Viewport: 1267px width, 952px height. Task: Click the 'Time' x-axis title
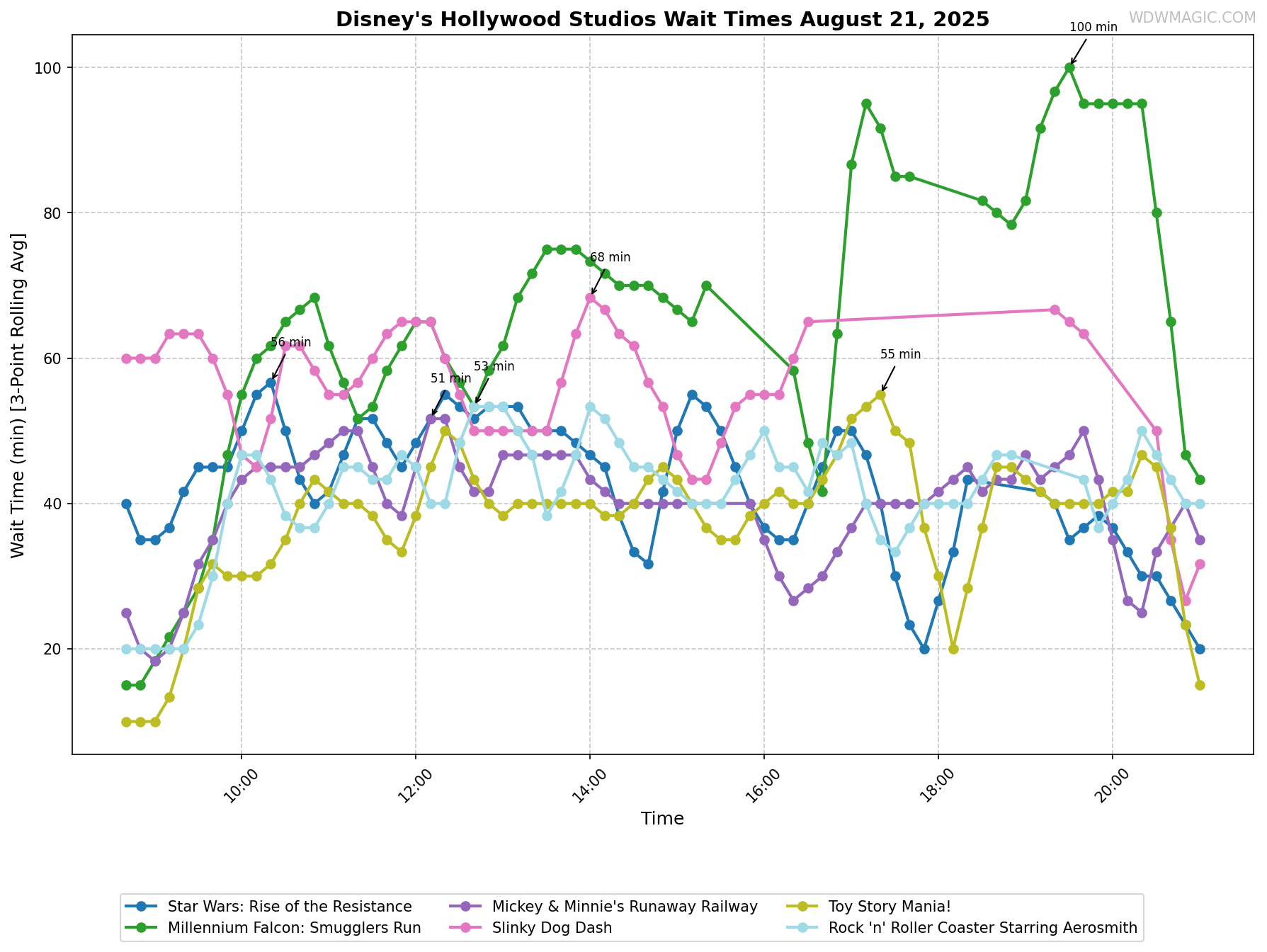tap(662, 819)
